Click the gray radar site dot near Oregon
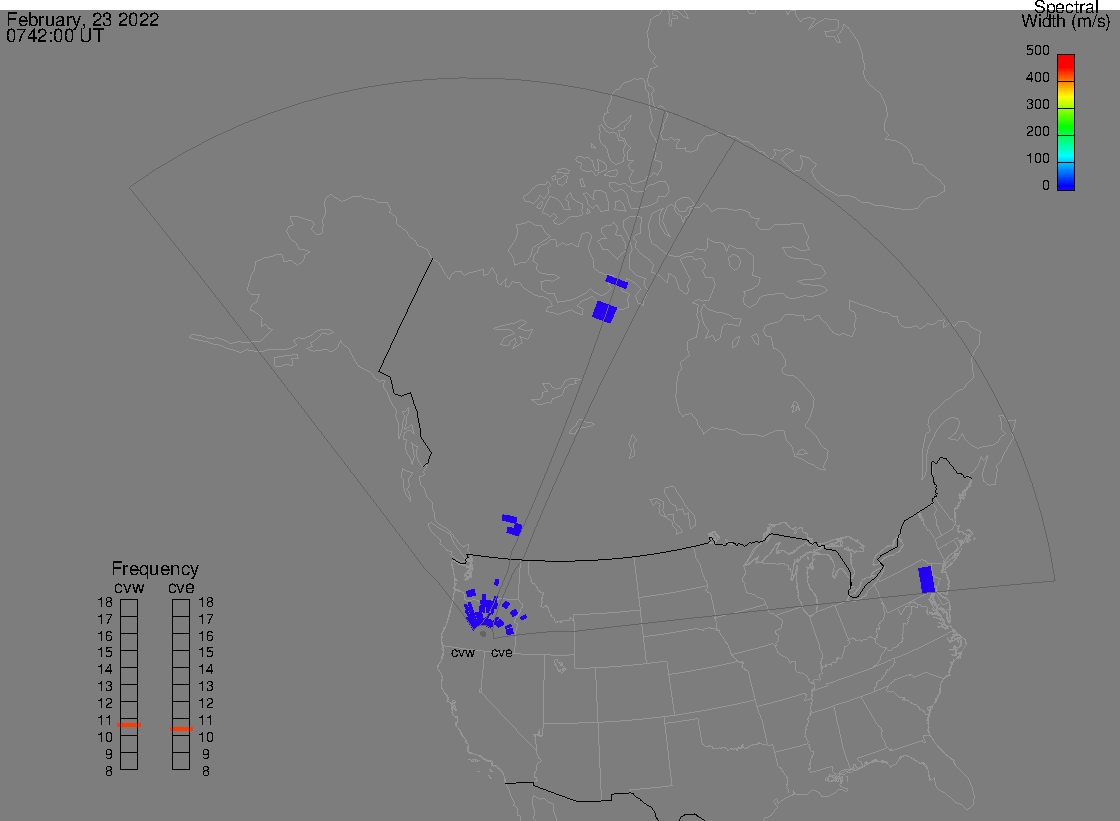Image resolution: width=1120 pixels, height=821 pixels. (484, 634)
